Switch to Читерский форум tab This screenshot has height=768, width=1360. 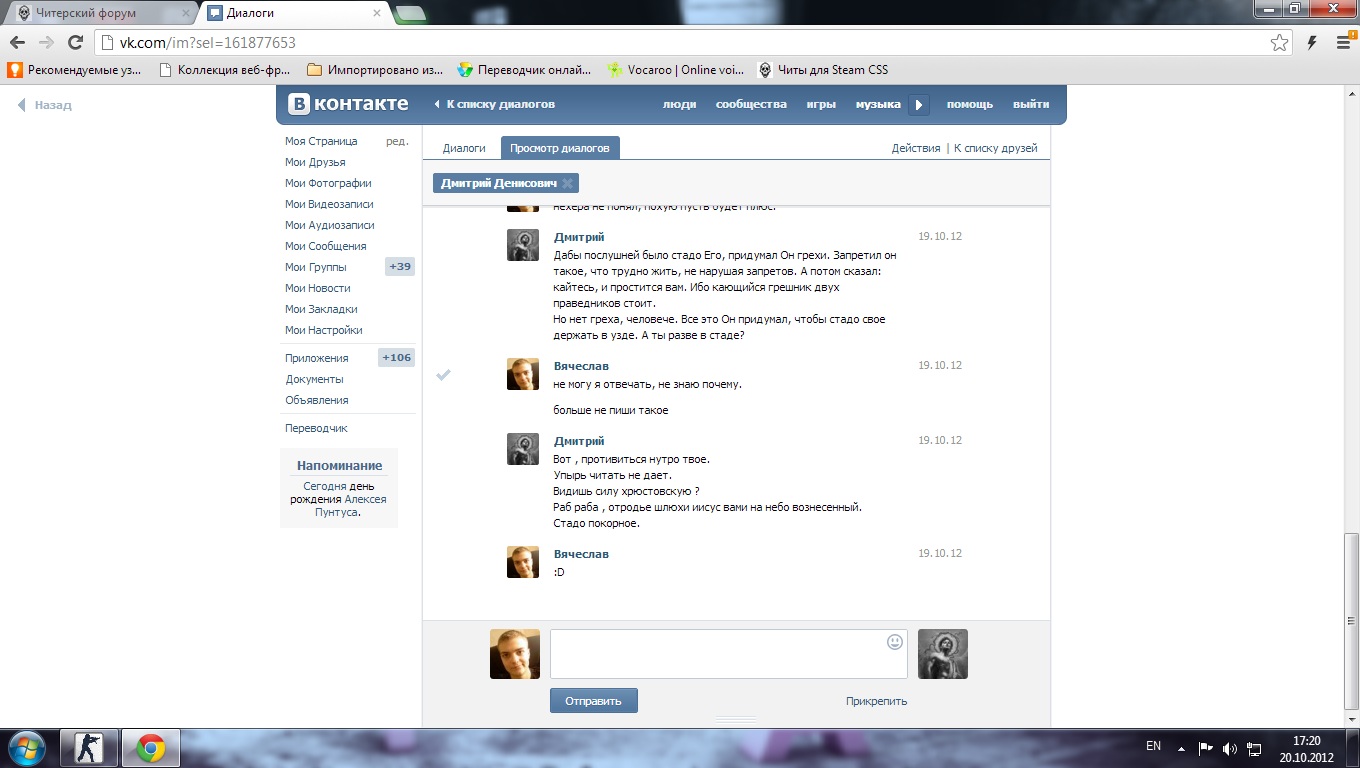(x=100, y=14)
